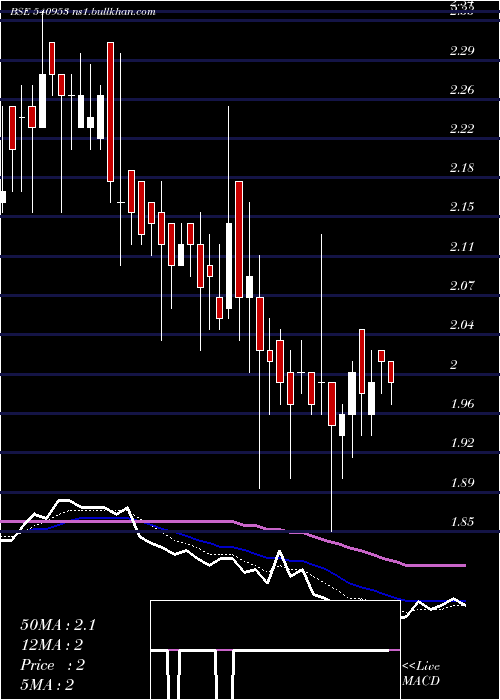Select the 2.15 price axis label
The image size is (500, 700).
point(462,207)
